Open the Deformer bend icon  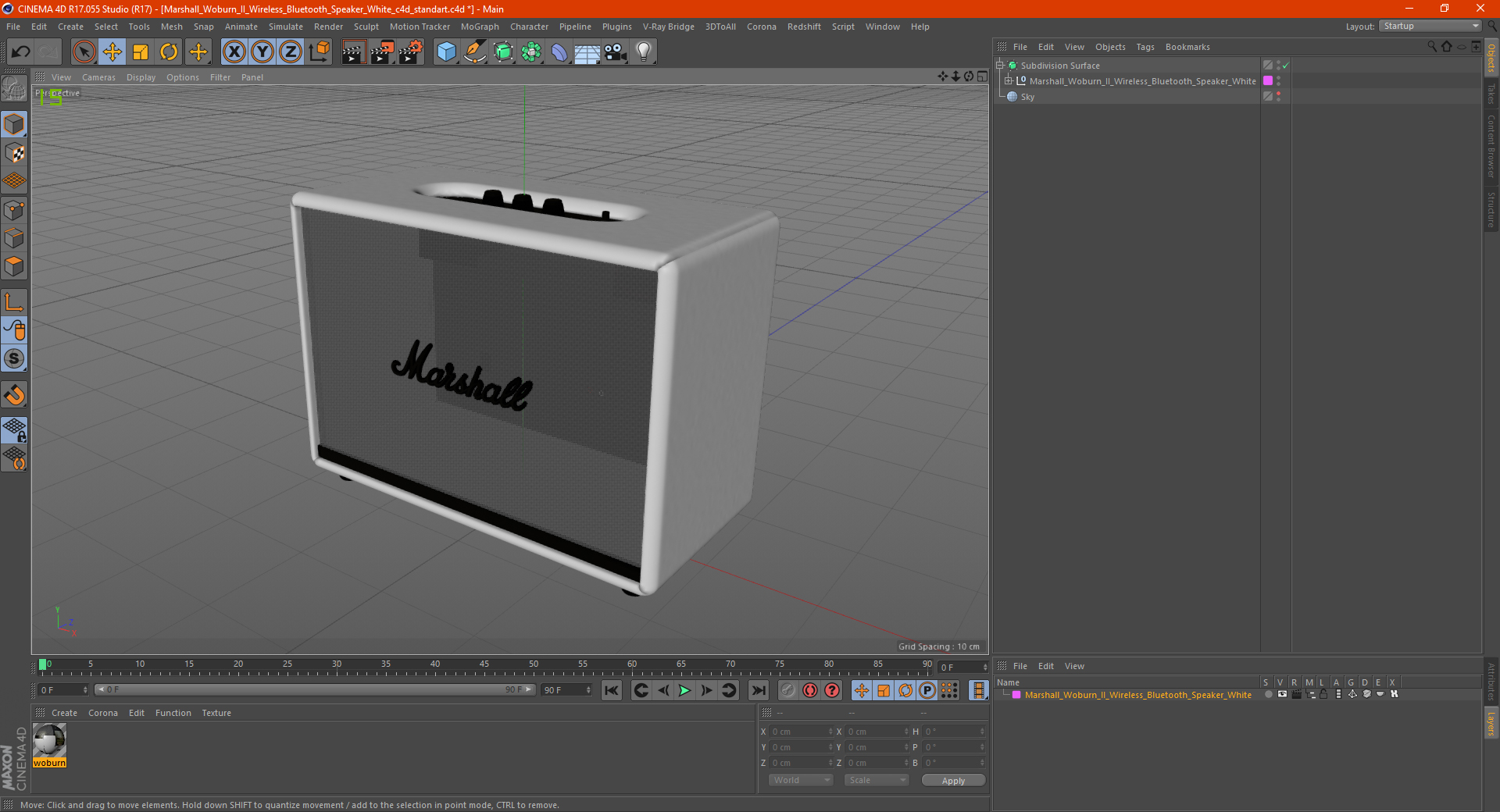coord(559,52)
